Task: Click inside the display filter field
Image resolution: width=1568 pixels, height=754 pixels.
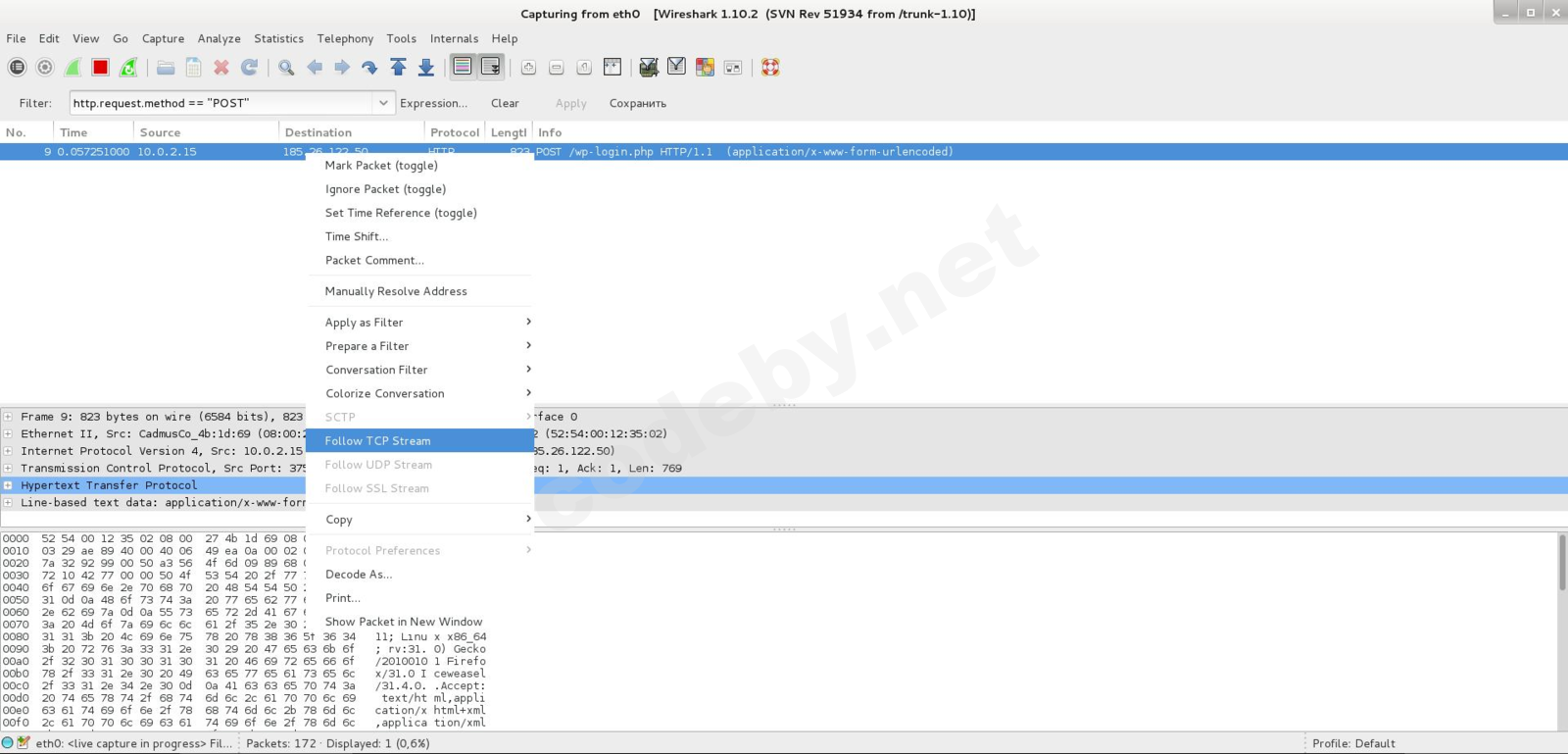Action: 220,103
